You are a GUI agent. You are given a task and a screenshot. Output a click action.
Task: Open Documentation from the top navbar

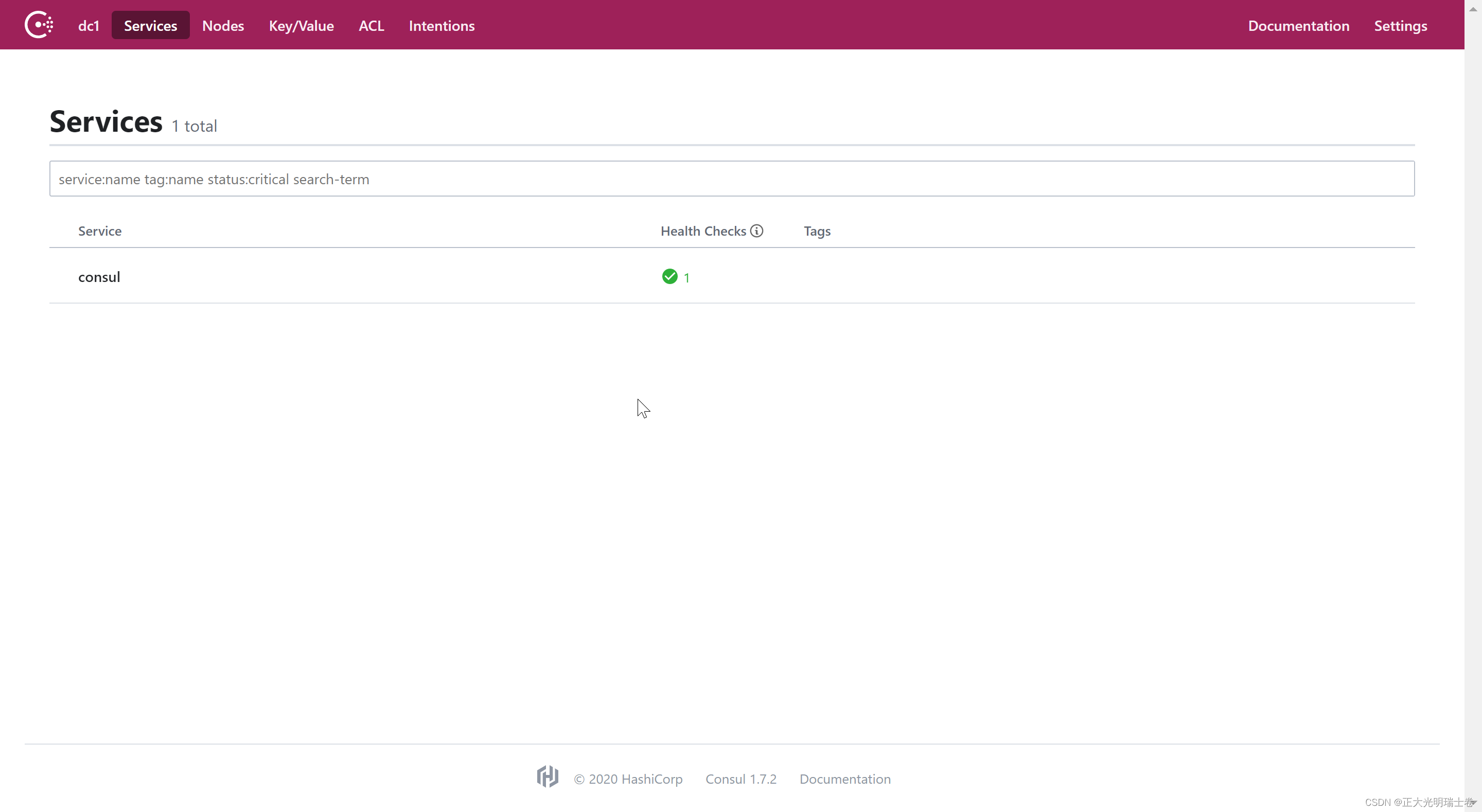coord(1299,25)
